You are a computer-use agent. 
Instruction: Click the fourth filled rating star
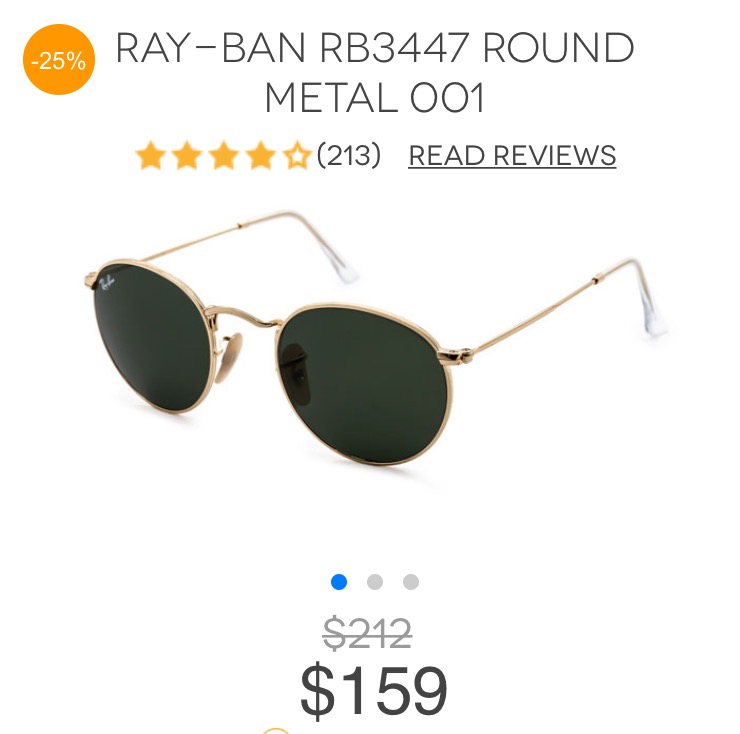coord(260,155)
